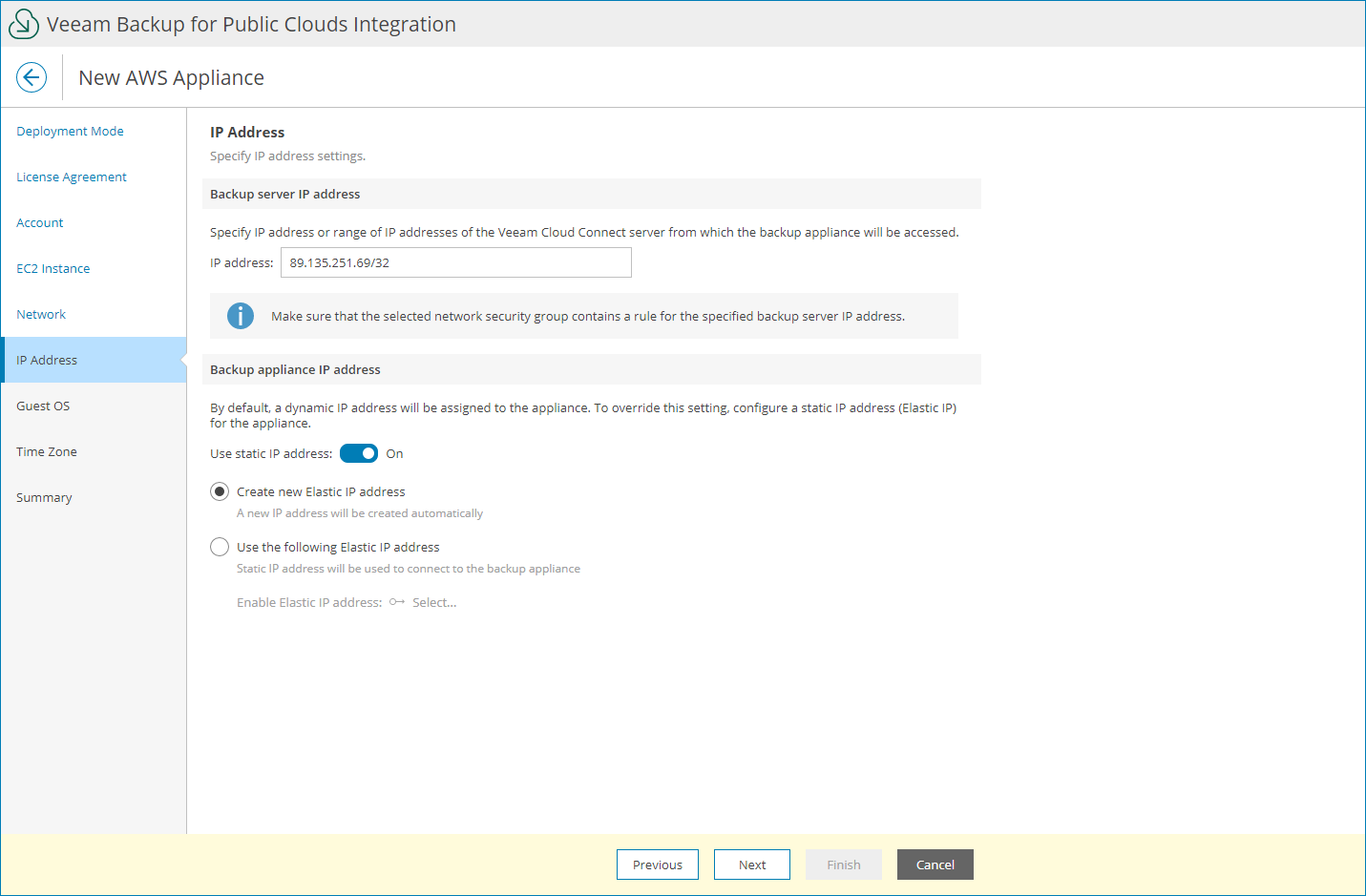
Task: View the Summary step
Action: pos(44,497)
